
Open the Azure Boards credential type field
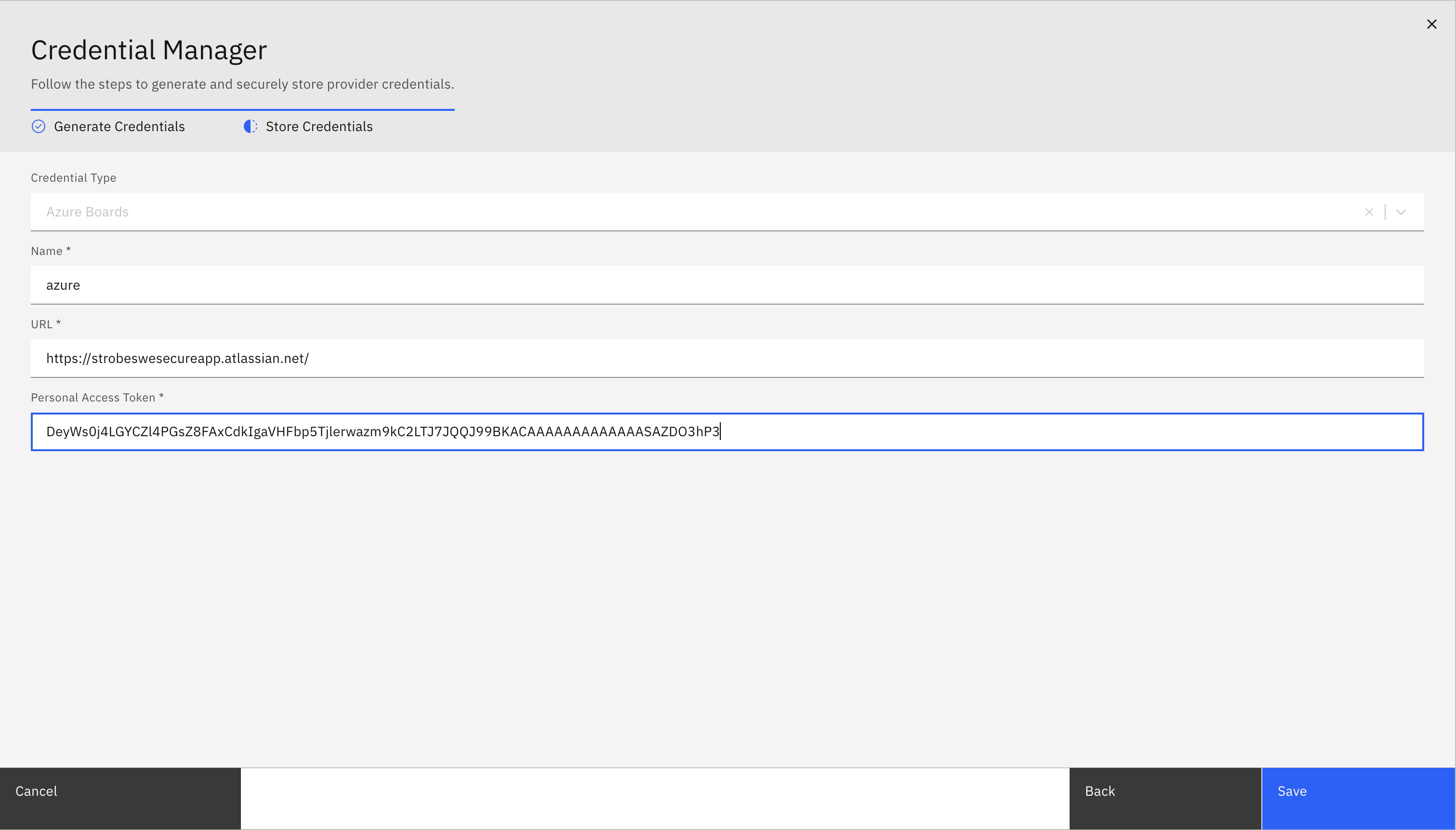coord(684,212)
